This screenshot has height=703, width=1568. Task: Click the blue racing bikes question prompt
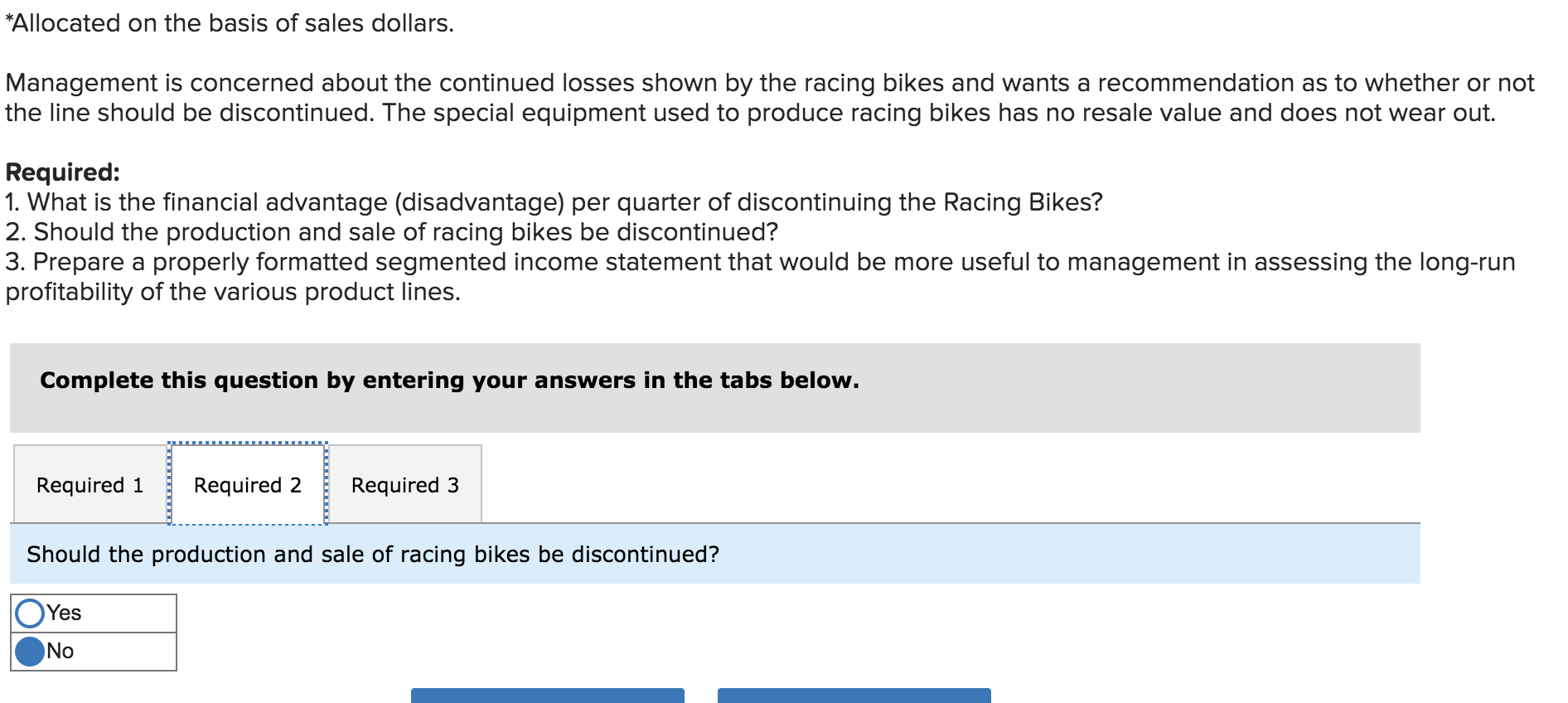[x=373, y=555]
